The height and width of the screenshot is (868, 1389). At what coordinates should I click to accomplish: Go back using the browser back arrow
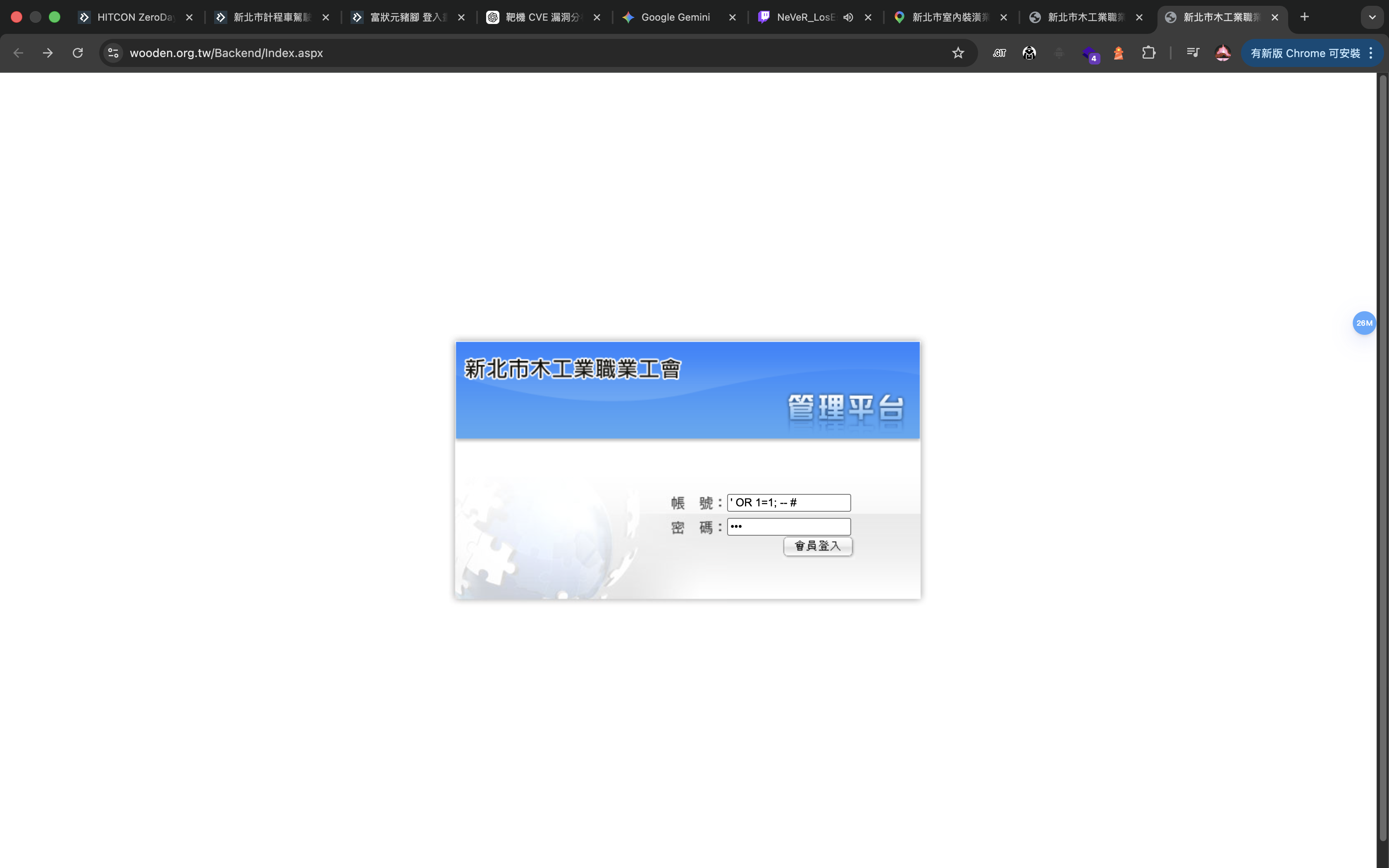[18, 53]
